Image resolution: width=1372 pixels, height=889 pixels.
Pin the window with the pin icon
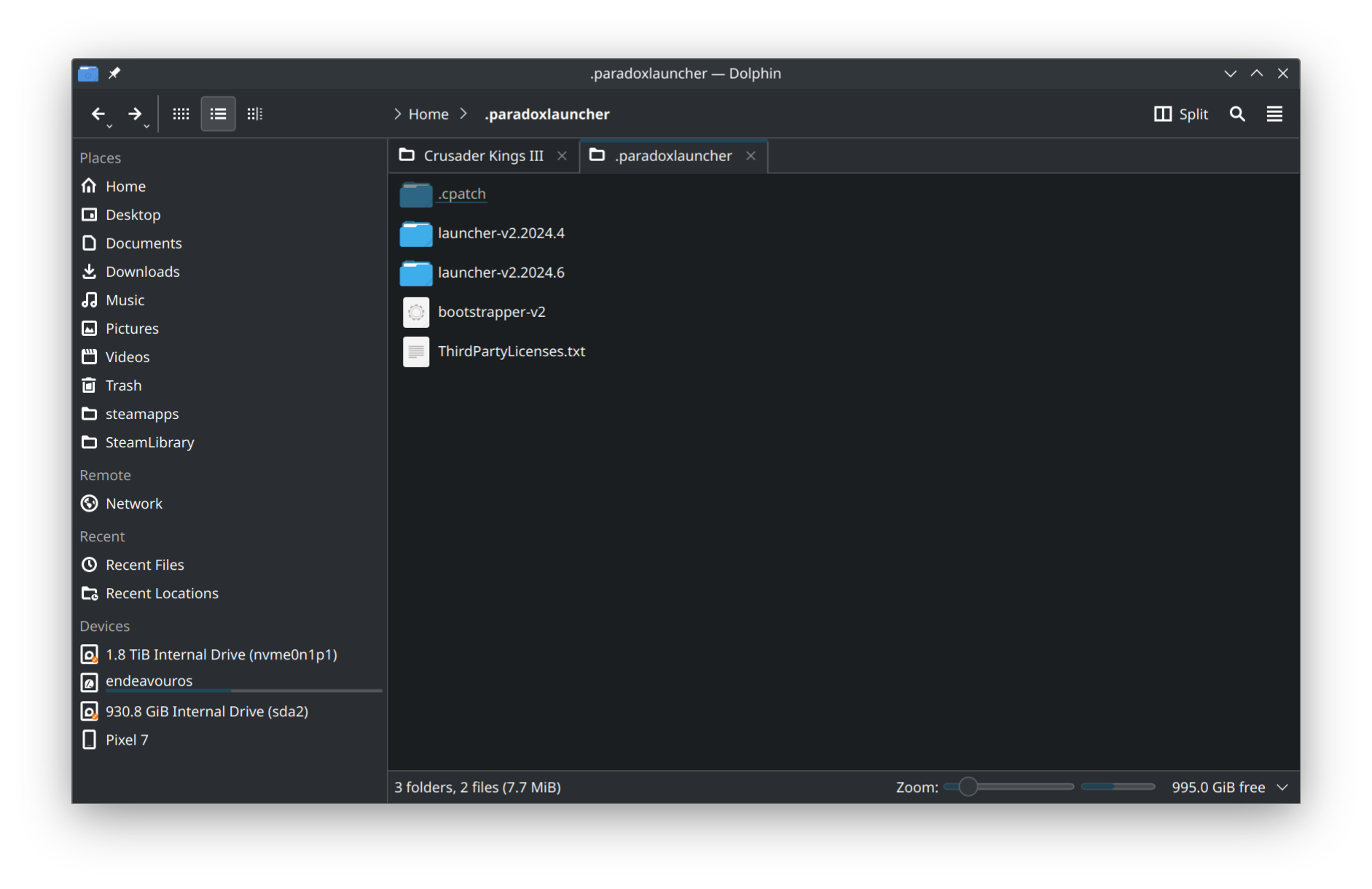pyautogui.click(x=114, y=73)
